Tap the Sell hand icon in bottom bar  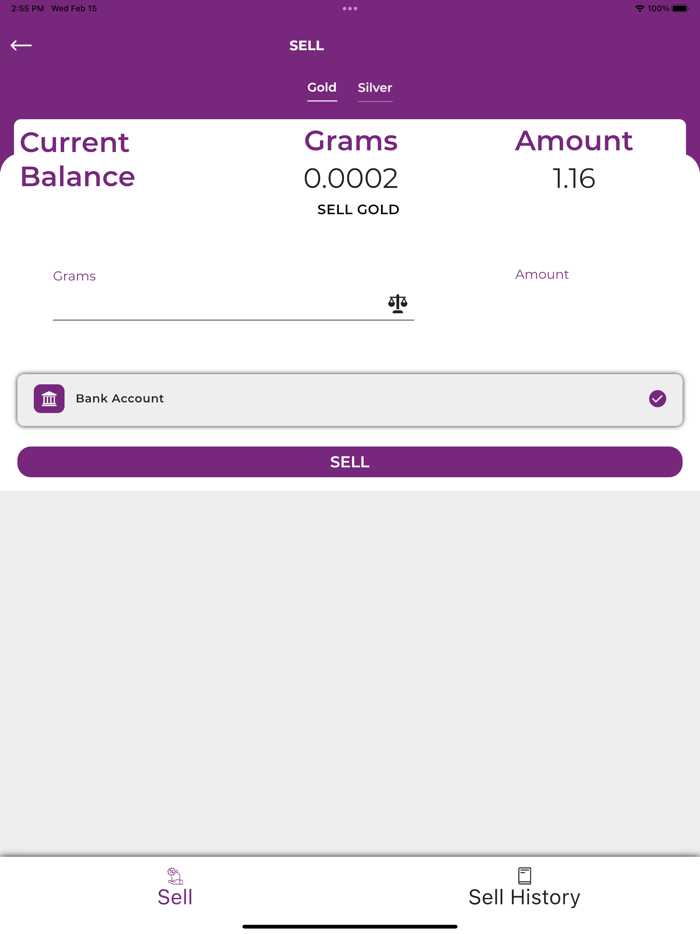(x=174, y=875)
